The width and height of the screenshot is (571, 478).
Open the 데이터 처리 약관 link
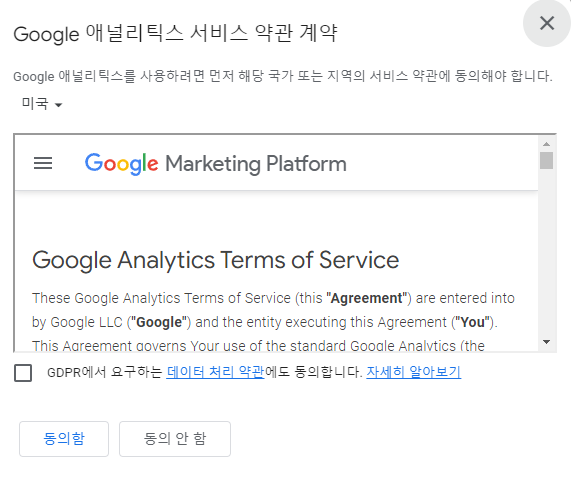[215, 372]
